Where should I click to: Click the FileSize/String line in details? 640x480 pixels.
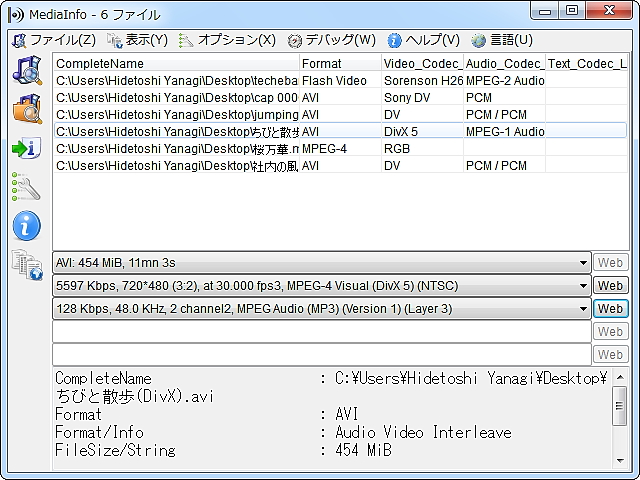224,450
